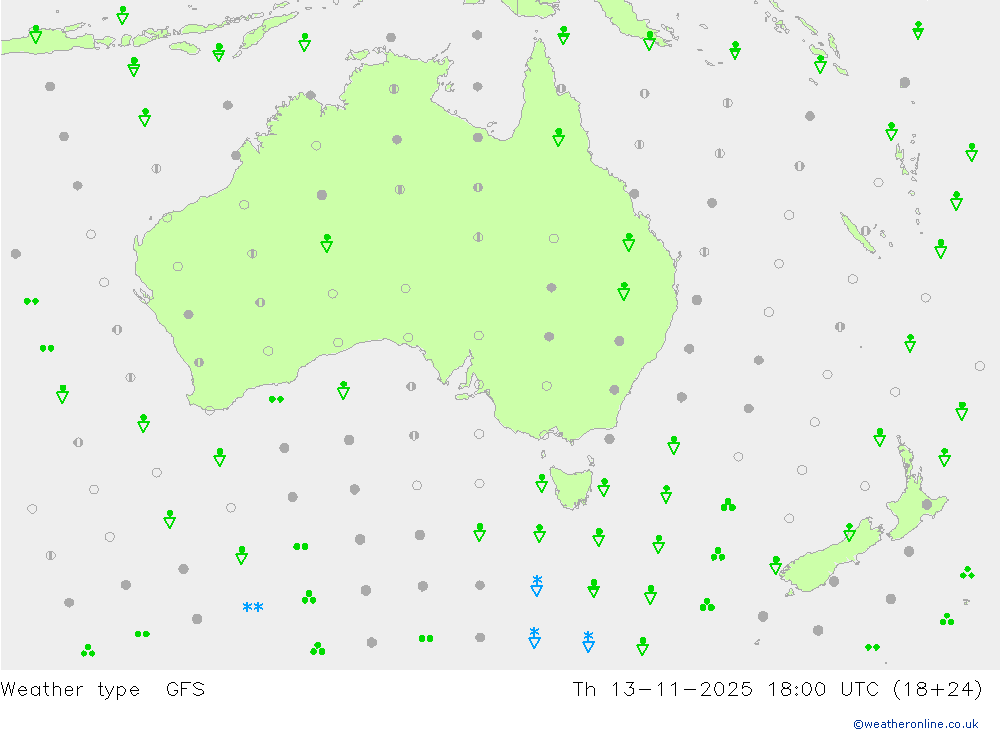Select the blue double-snowflake snow symbol
The width and height of the screenshot is (1000, 733).
point(253,607)
